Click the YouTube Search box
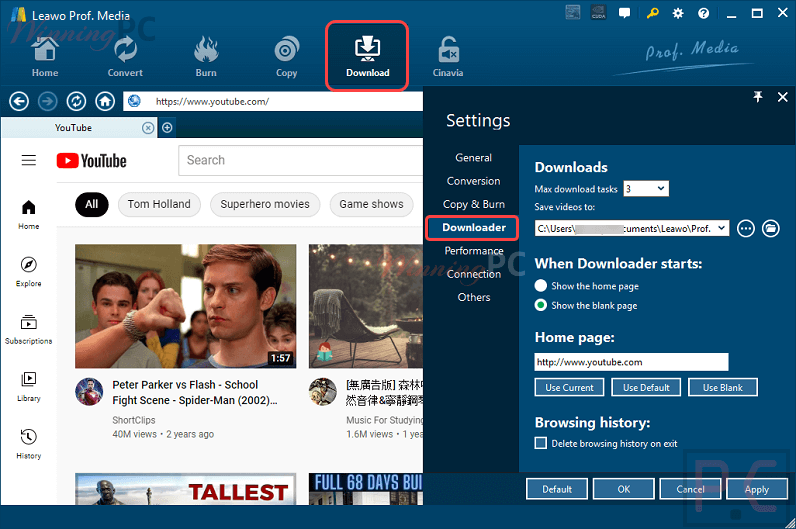The width and height of the screenshot is (796, 529). pyautogui.click(x=301, y=160)
